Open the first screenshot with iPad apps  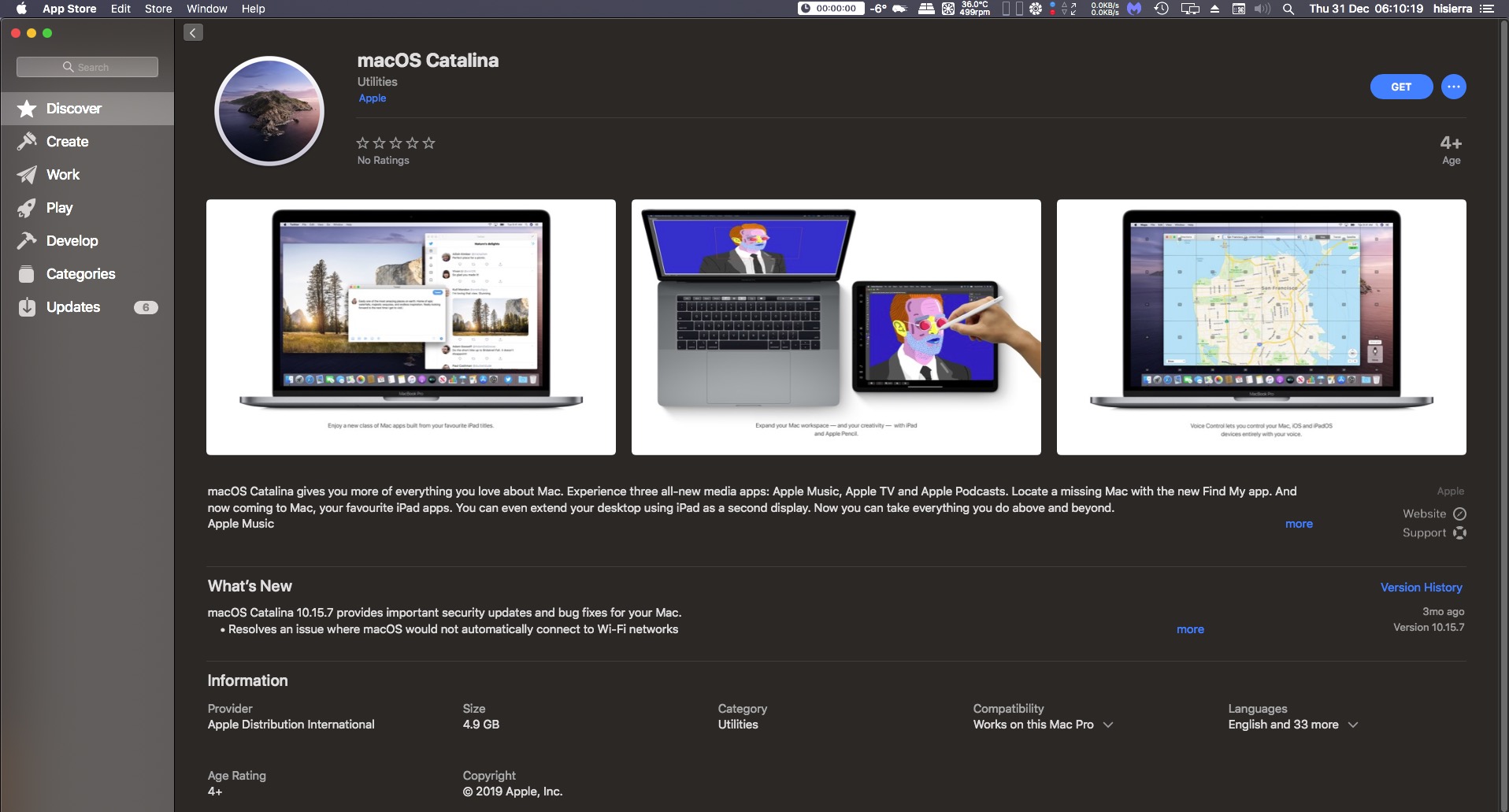tap(411, 327)
